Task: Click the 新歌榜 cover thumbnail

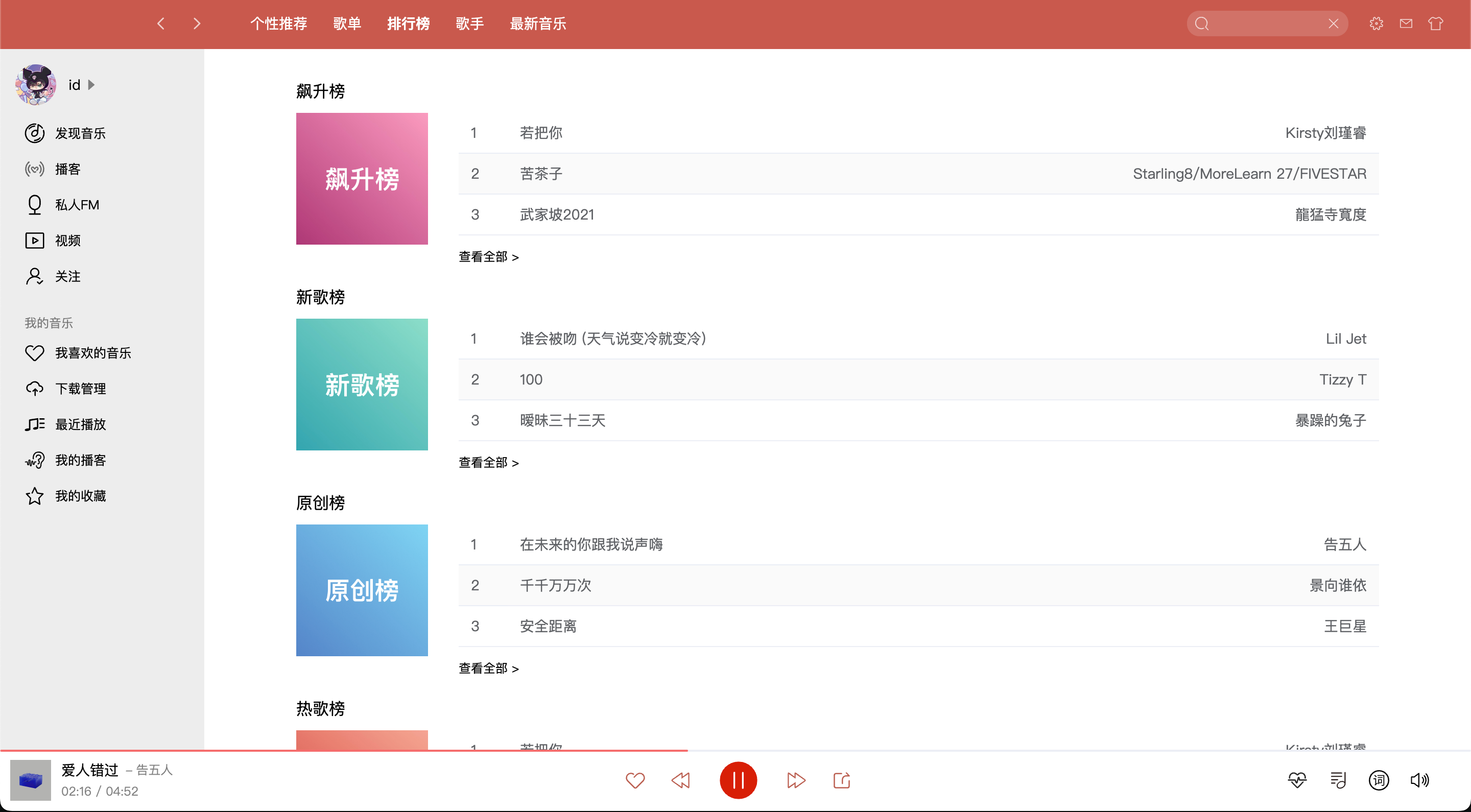Action: coord(362,385)
